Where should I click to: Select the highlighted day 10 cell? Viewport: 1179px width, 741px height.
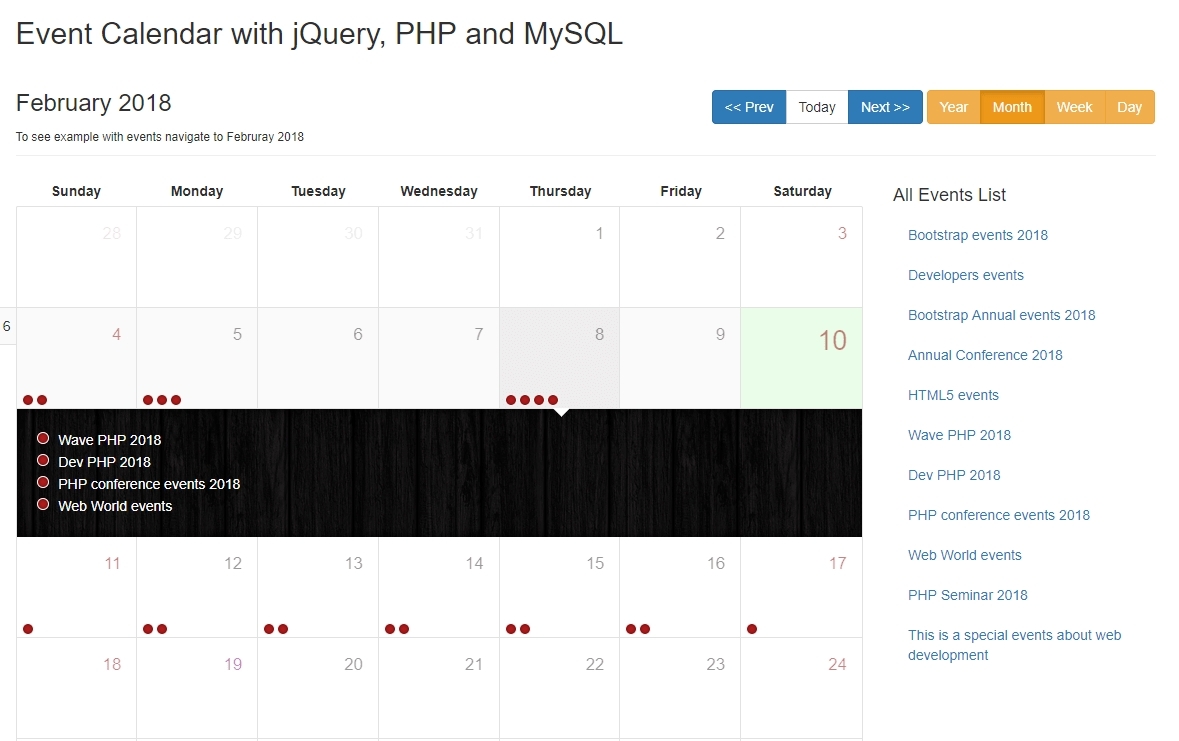tap(802, 358)
